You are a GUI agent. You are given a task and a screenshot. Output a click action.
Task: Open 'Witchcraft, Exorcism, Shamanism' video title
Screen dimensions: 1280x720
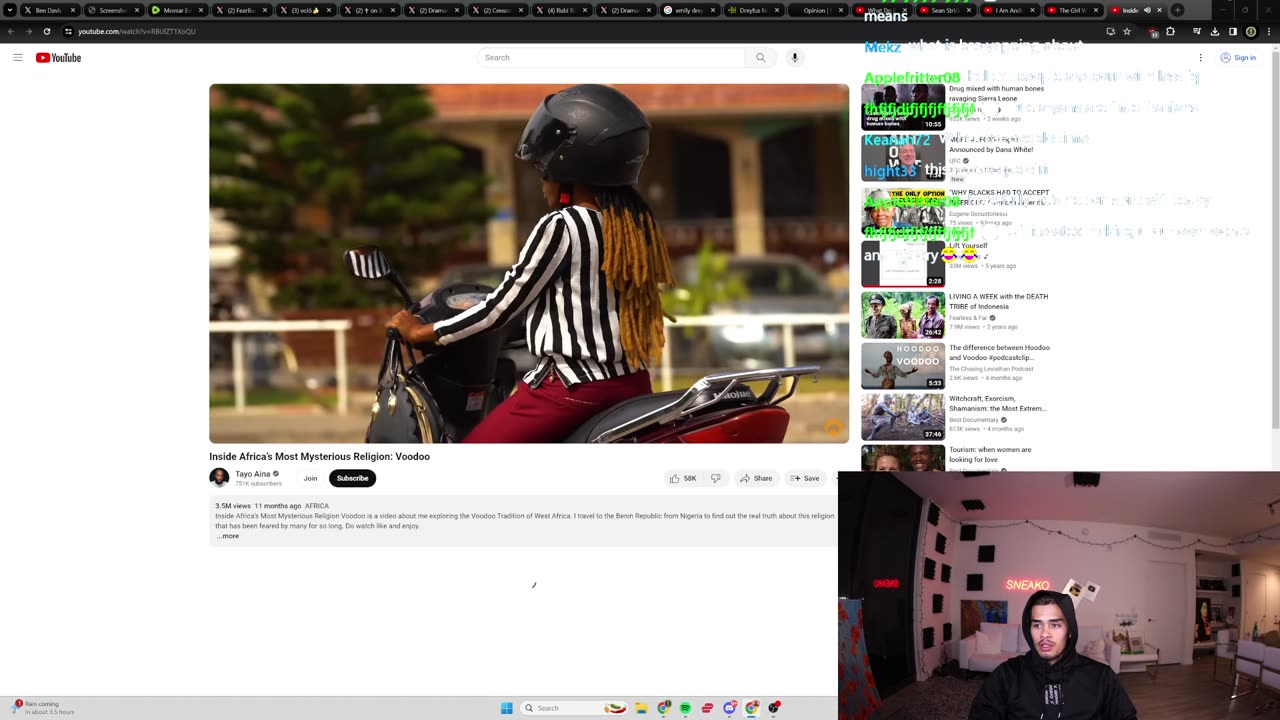point(997,403)
